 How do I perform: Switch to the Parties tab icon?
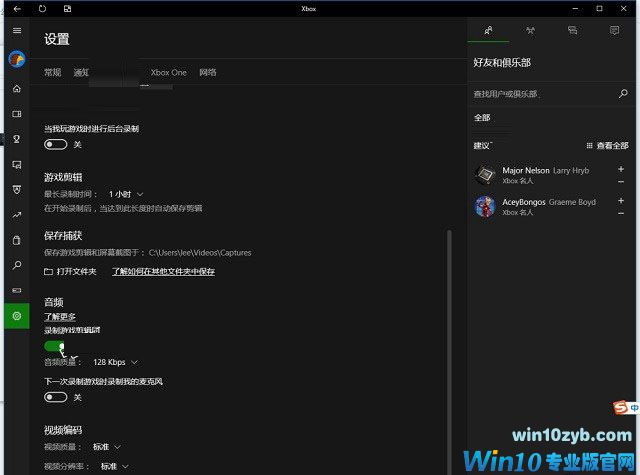[530, 30]
